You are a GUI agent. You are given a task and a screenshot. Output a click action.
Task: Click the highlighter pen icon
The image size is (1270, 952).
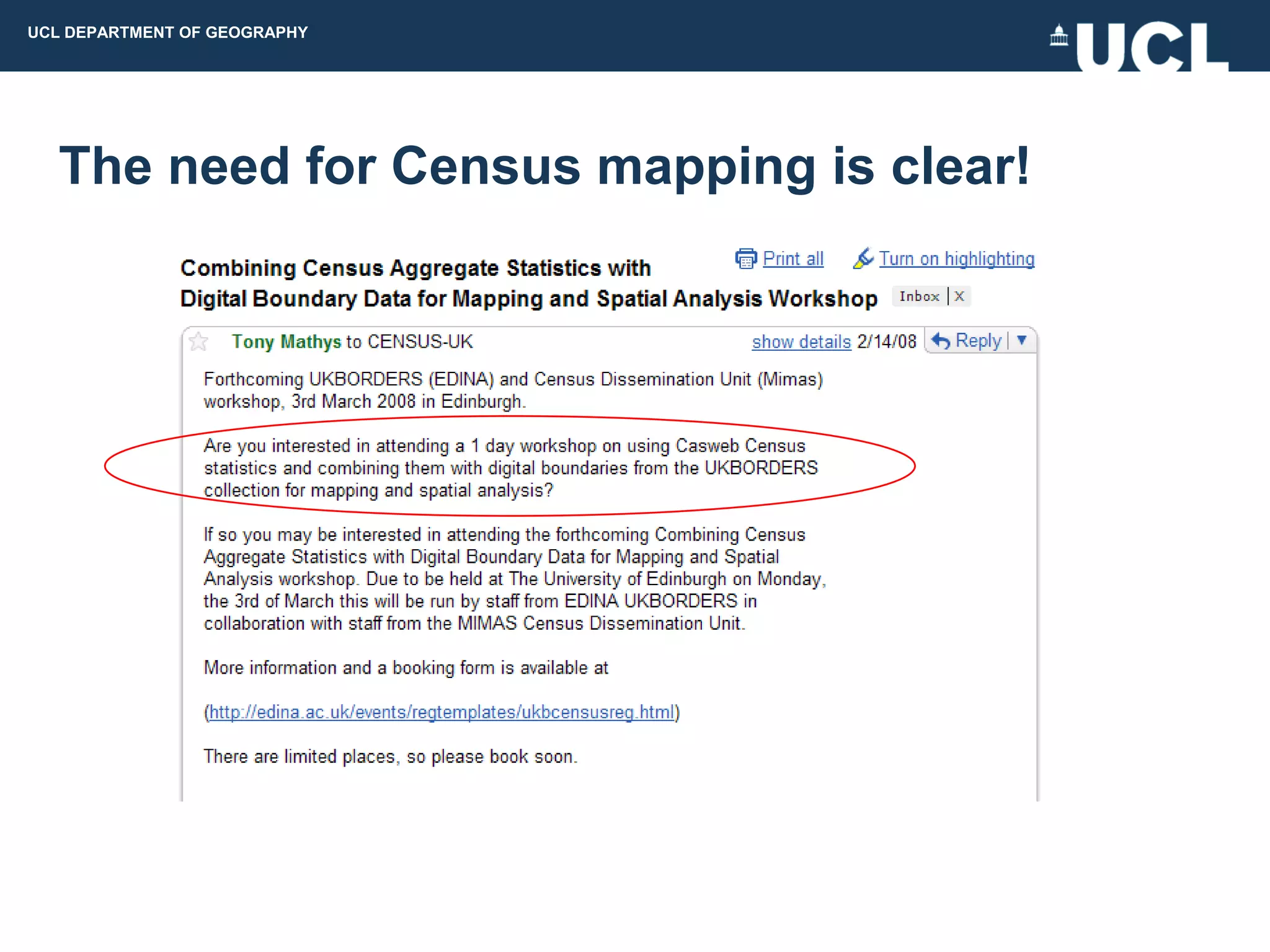tap(863, 258)
